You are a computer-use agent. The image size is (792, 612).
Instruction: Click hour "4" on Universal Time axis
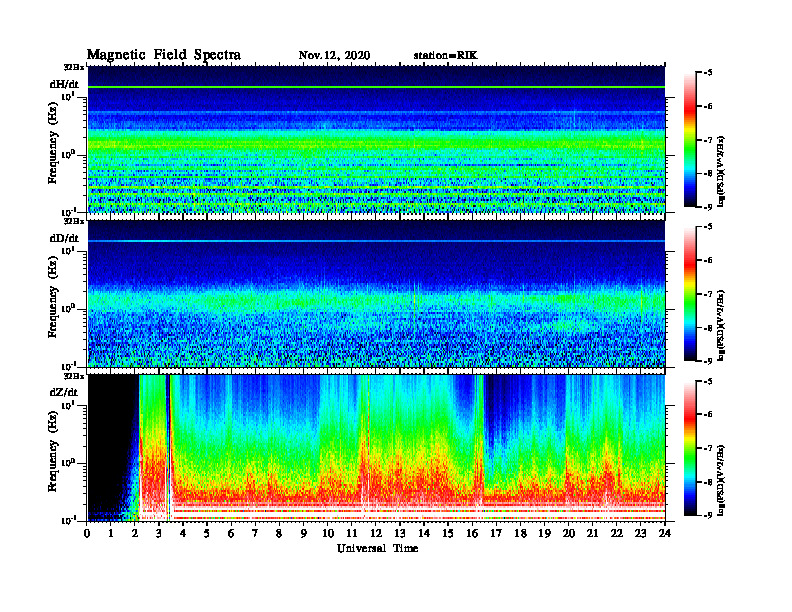click(183, 534)
